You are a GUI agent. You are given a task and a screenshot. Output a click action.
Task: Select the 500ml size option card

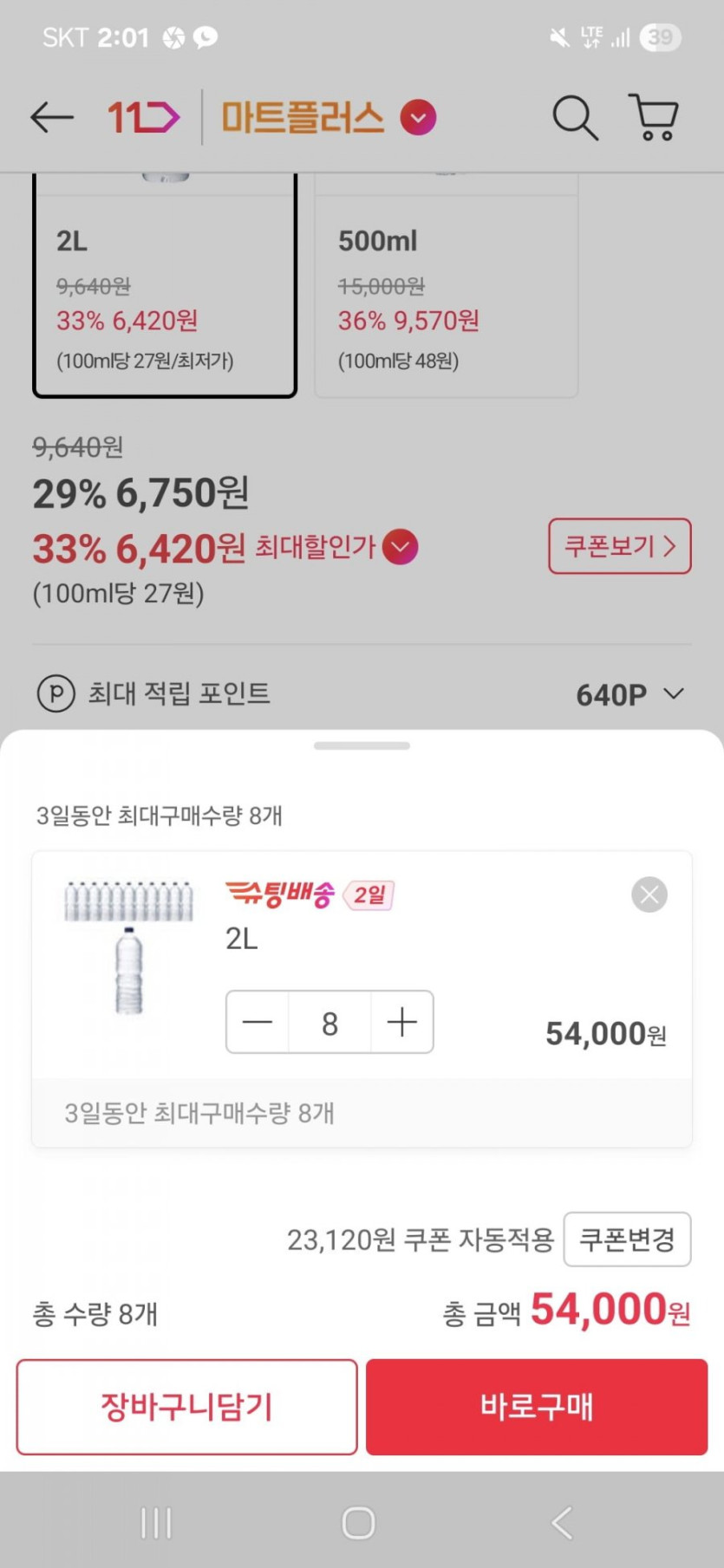click(x=446, y=295)
